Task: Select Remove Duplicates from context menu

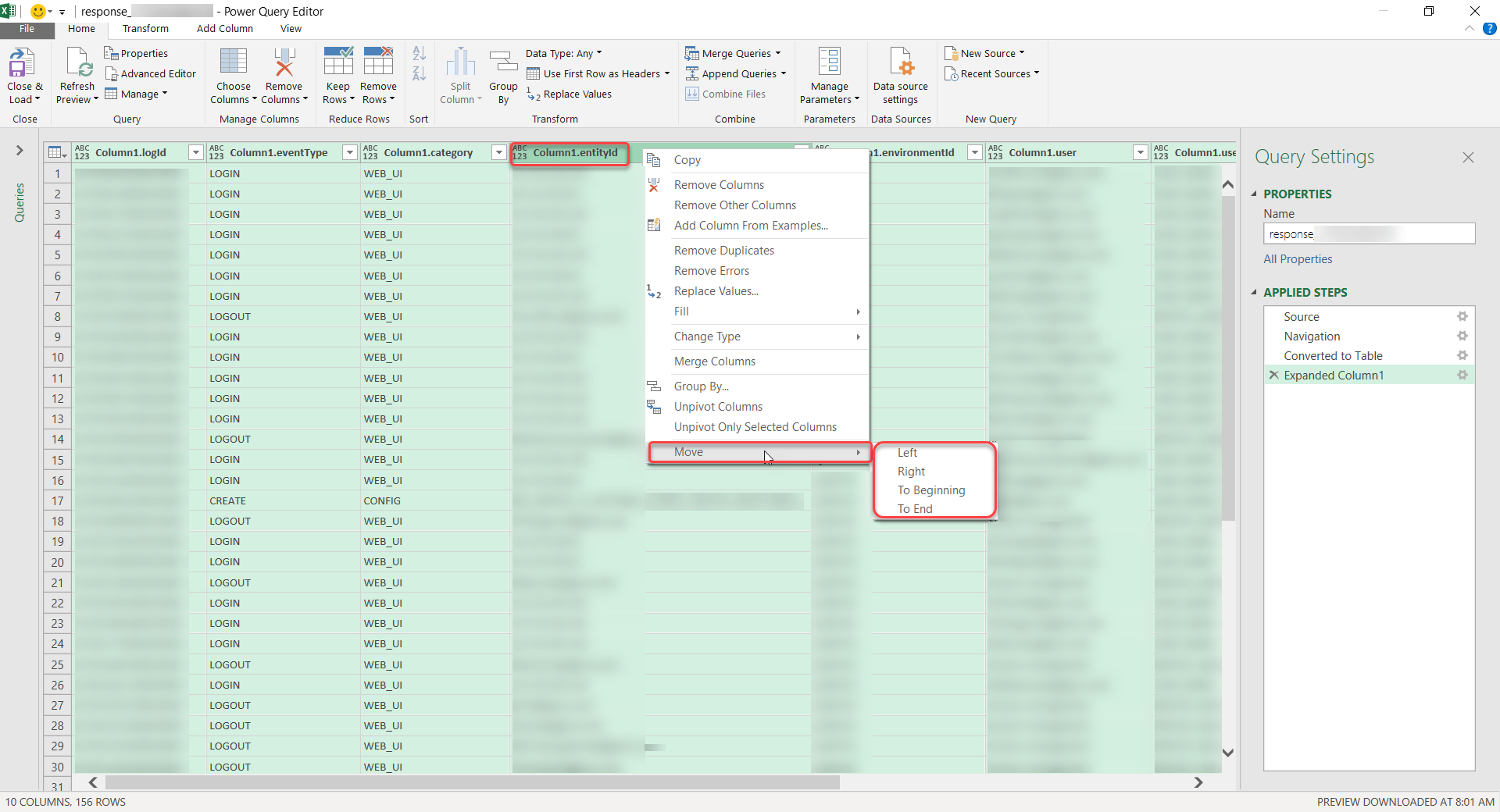Action: pos(723,250)
